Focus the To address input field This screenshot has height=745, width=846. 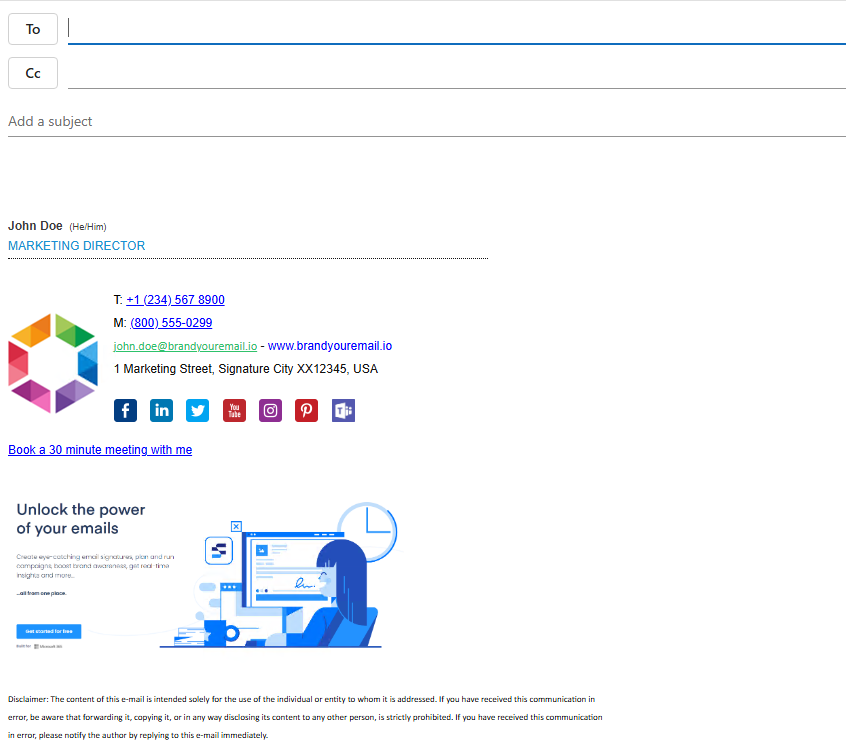click(x=456, y=29)
